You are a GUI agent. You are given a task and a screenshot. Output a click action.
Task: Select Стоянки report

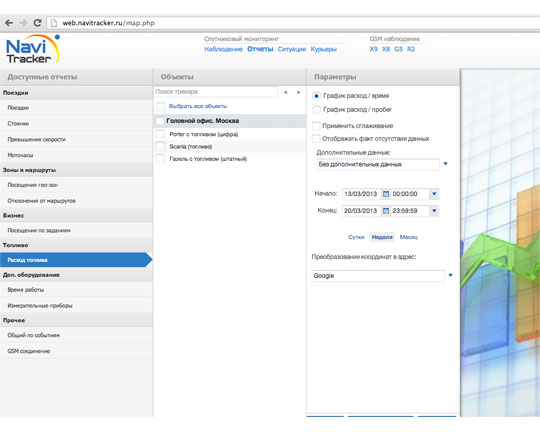(x=76, y=123)
